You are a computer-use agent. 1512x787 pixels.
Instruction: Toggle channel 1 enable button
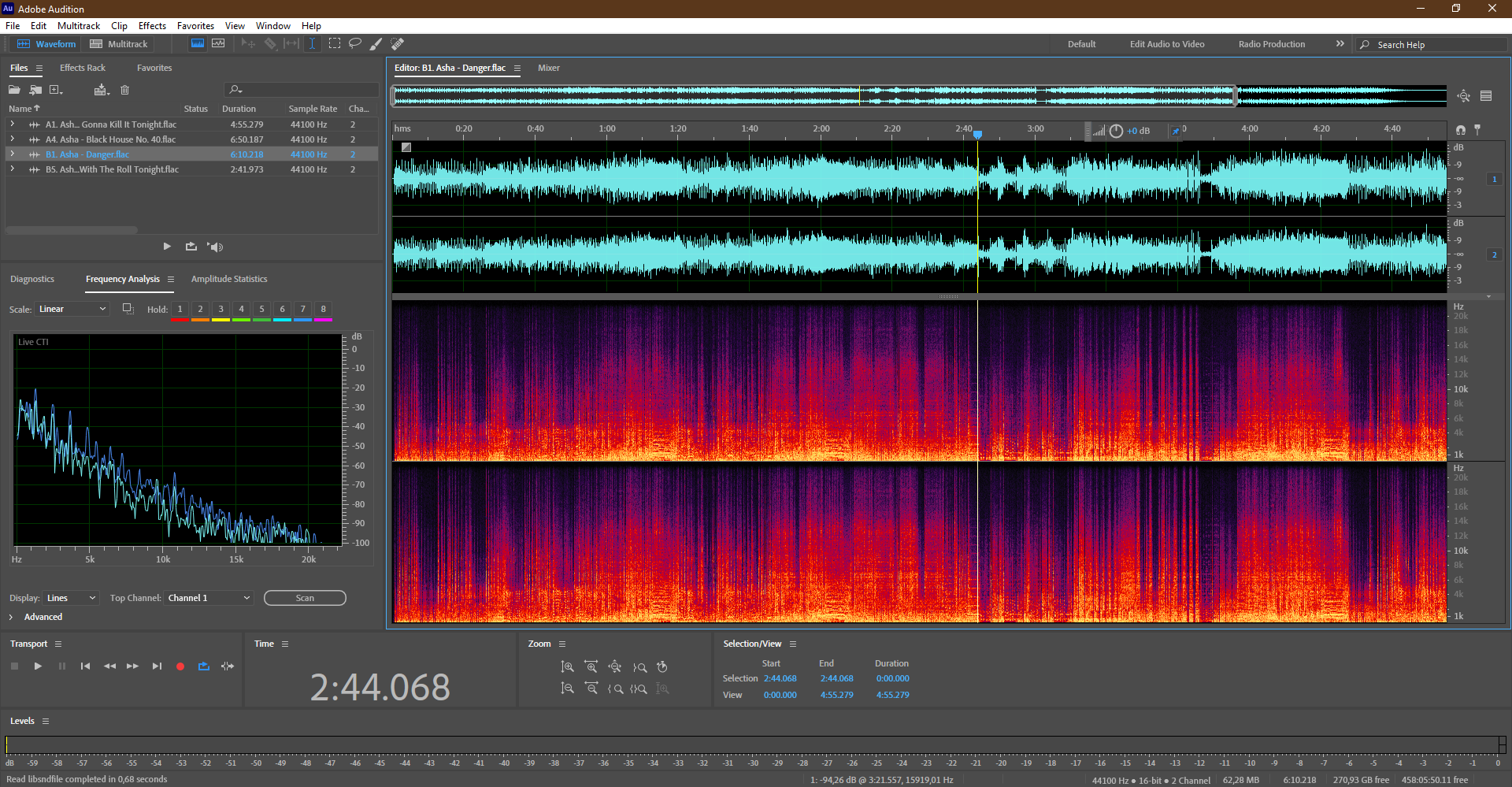click(x=1494, y=179)
